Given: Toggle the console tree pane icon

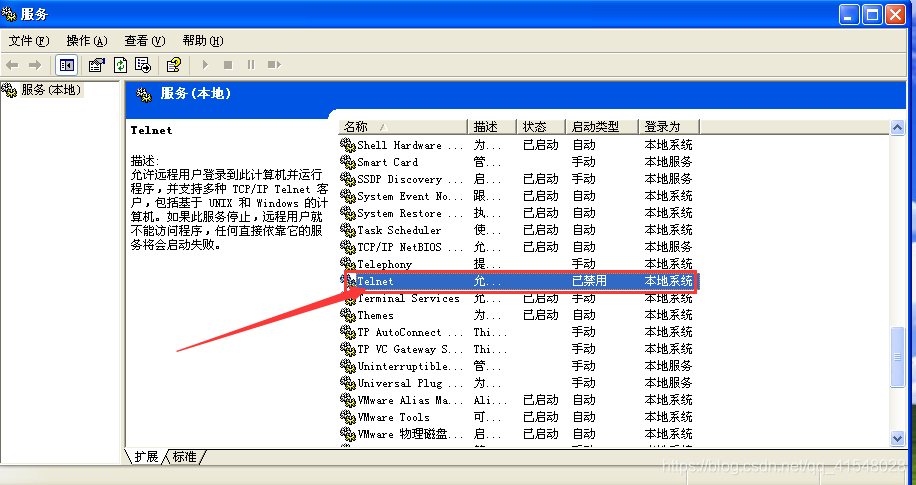Looking at the screenshot, I should click(x=67, y=65).
